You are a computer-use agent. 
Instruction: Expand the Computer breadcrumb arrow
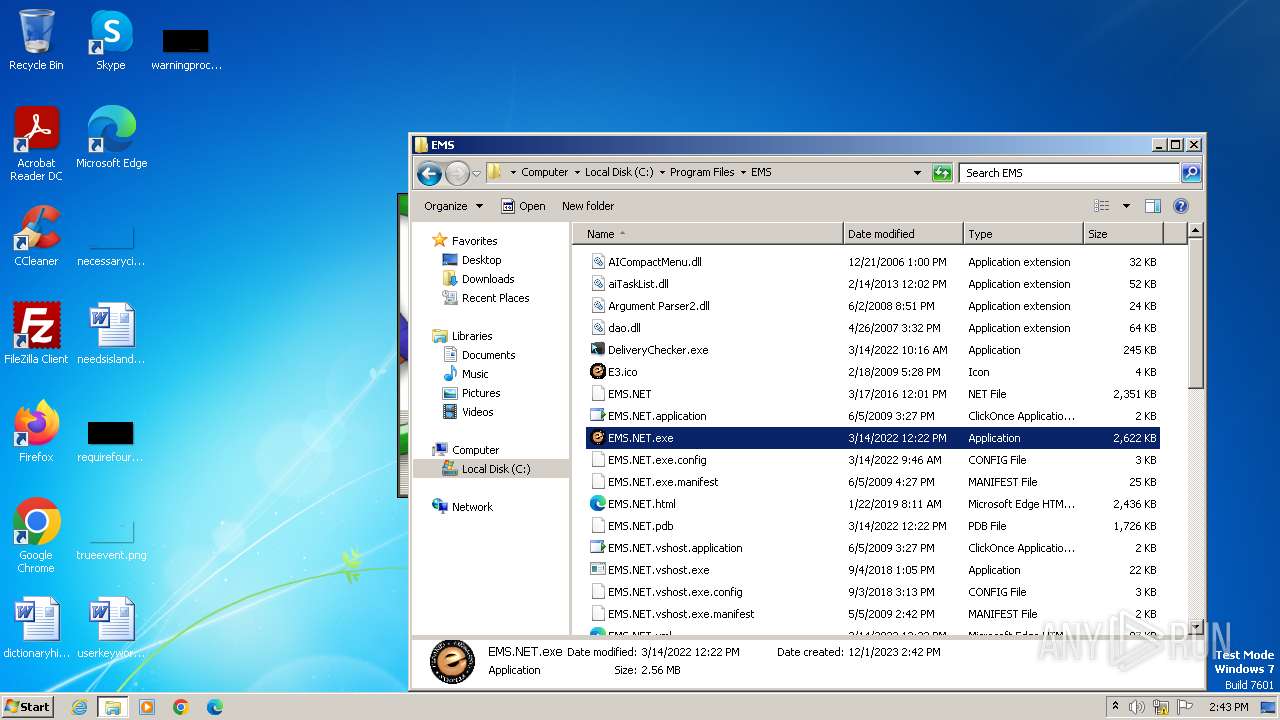tap(577, 172)
